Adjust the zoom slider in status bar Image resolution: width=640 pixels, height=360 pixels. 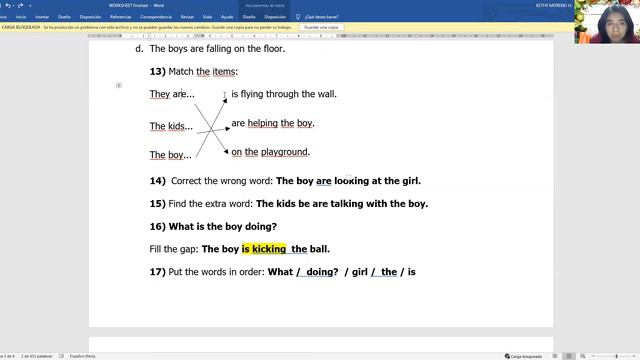point(616,356)
